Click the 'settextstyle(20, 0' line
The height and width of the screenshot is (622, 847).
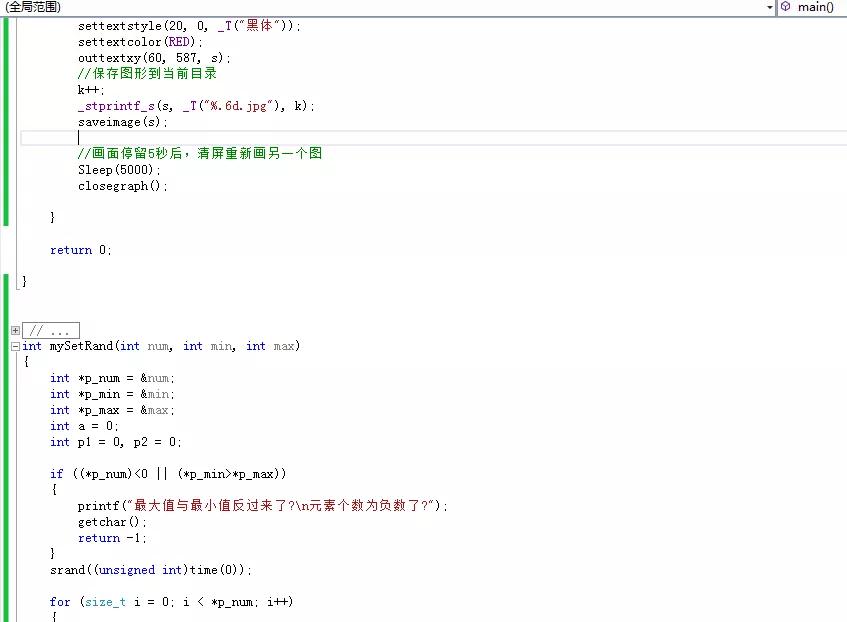(x=189, y=26)
